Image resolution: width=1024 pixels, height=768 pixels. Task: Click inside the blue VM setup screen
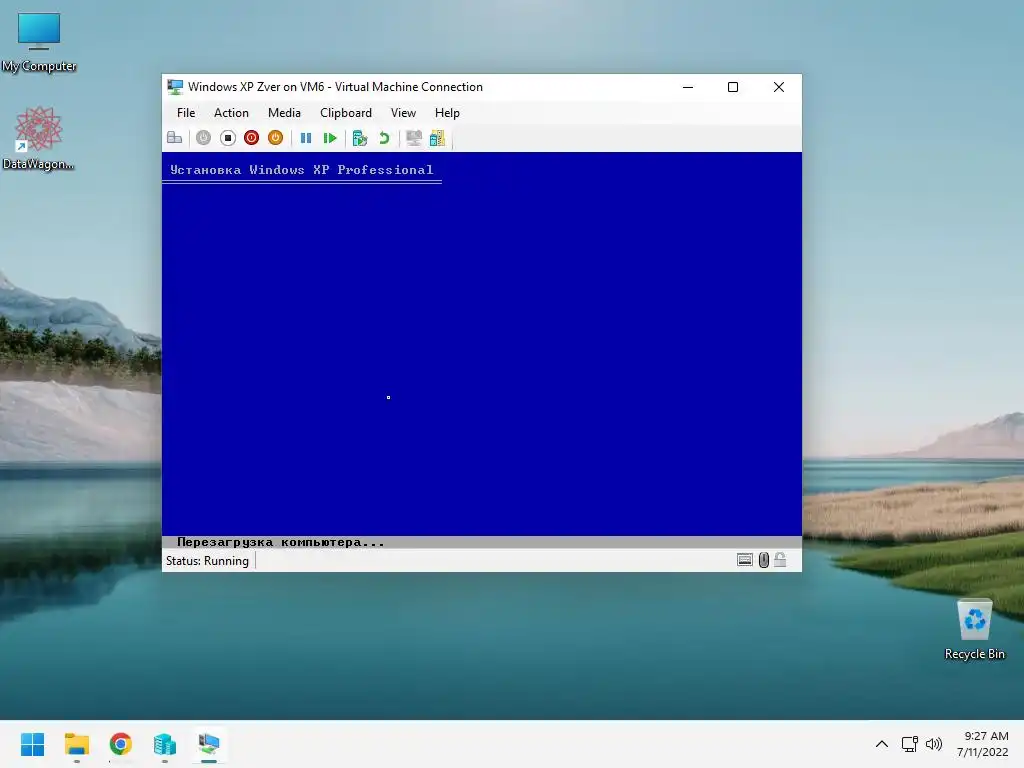[482, 344]
